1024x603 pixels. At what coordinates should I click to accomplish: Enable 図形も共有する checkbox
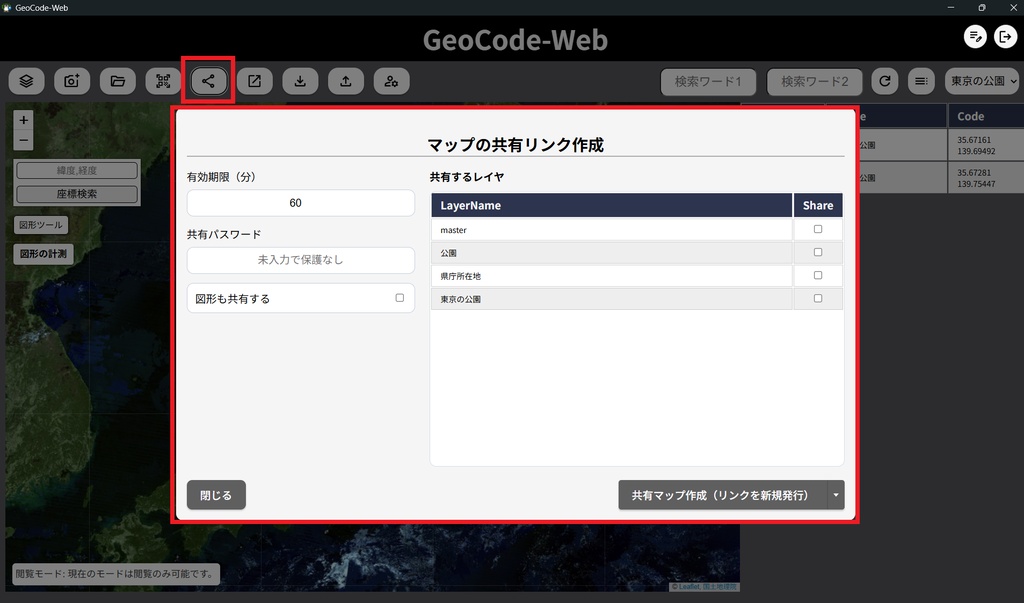pos(400,298)
